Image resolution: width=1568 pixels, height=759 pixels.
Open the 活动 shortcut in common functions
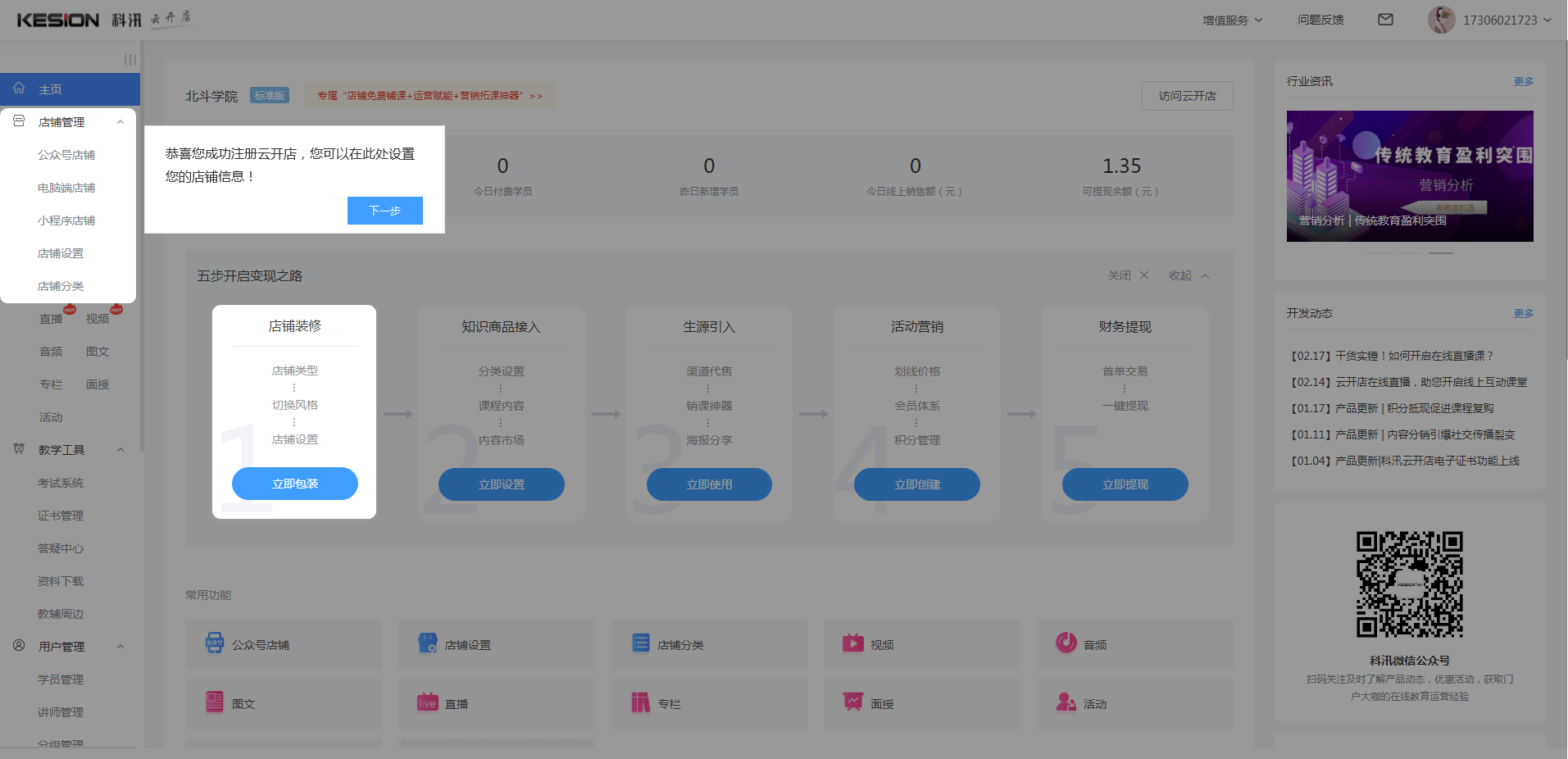pos(1093,704)
